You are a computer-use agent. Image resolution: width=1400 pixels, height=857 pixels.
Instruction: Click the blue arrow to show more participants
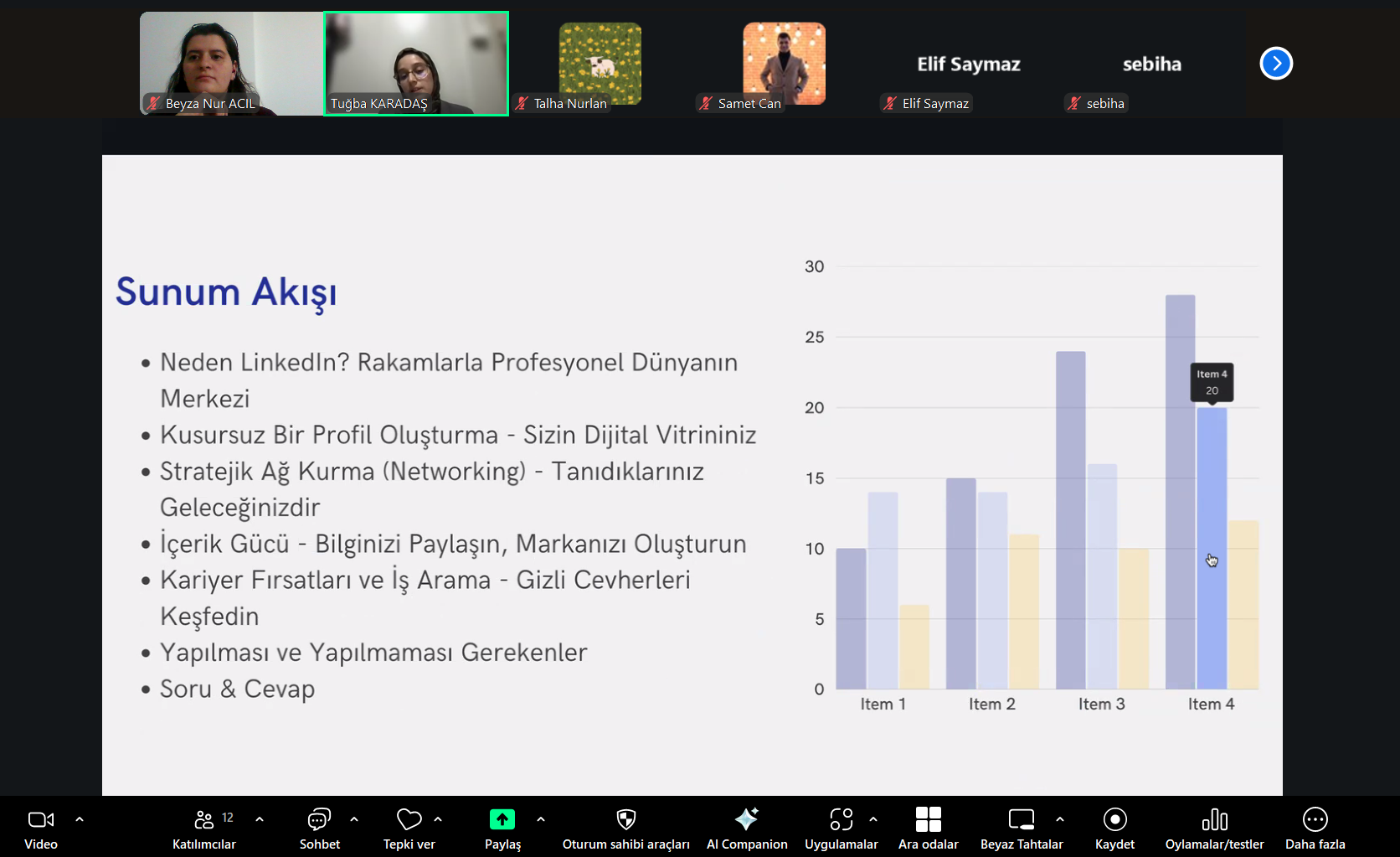click(1275, 63)
